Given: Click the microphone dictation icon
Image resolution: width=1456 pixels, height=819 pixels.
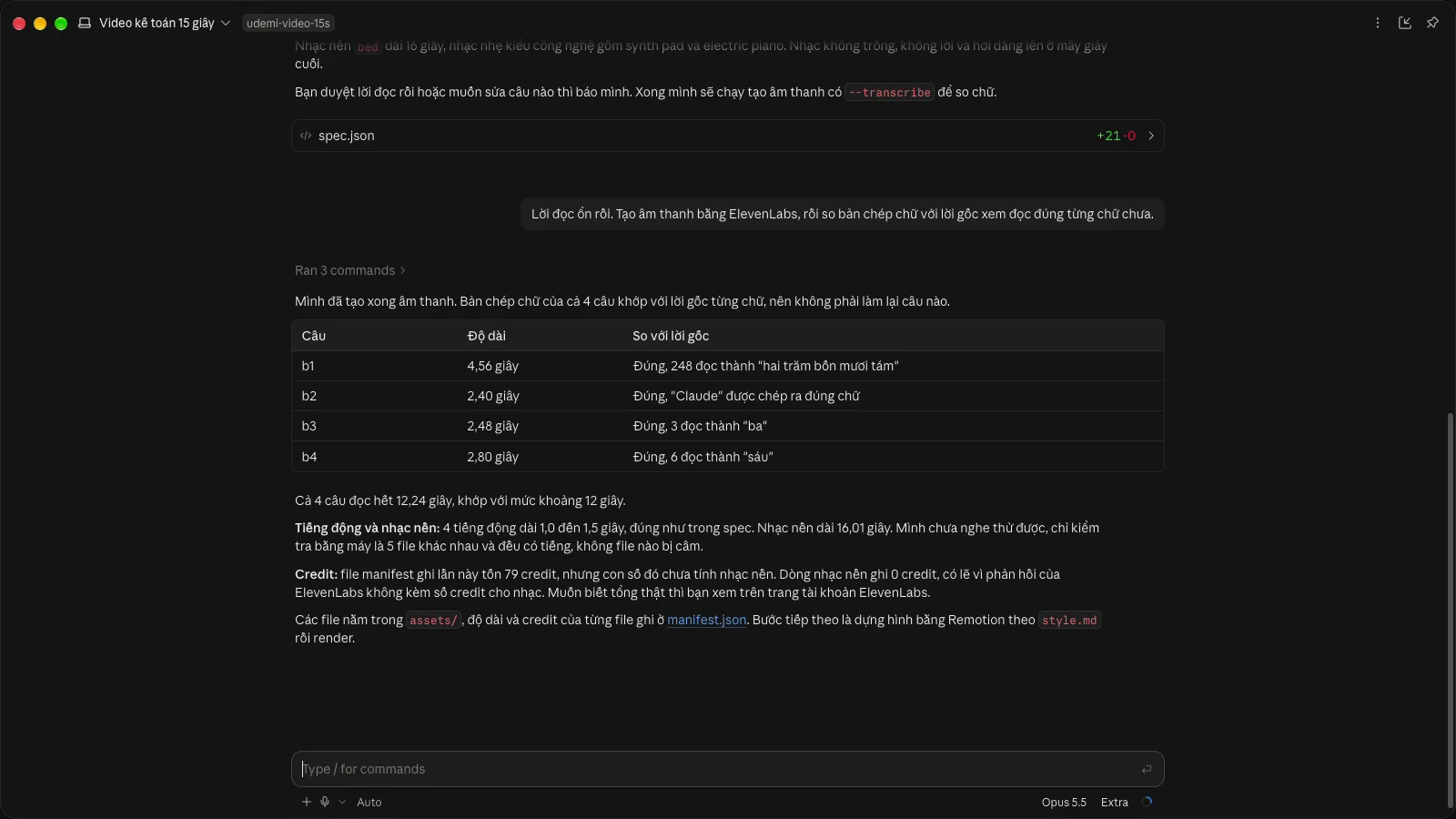Looking at the screenshot, I should click(325, 802).
